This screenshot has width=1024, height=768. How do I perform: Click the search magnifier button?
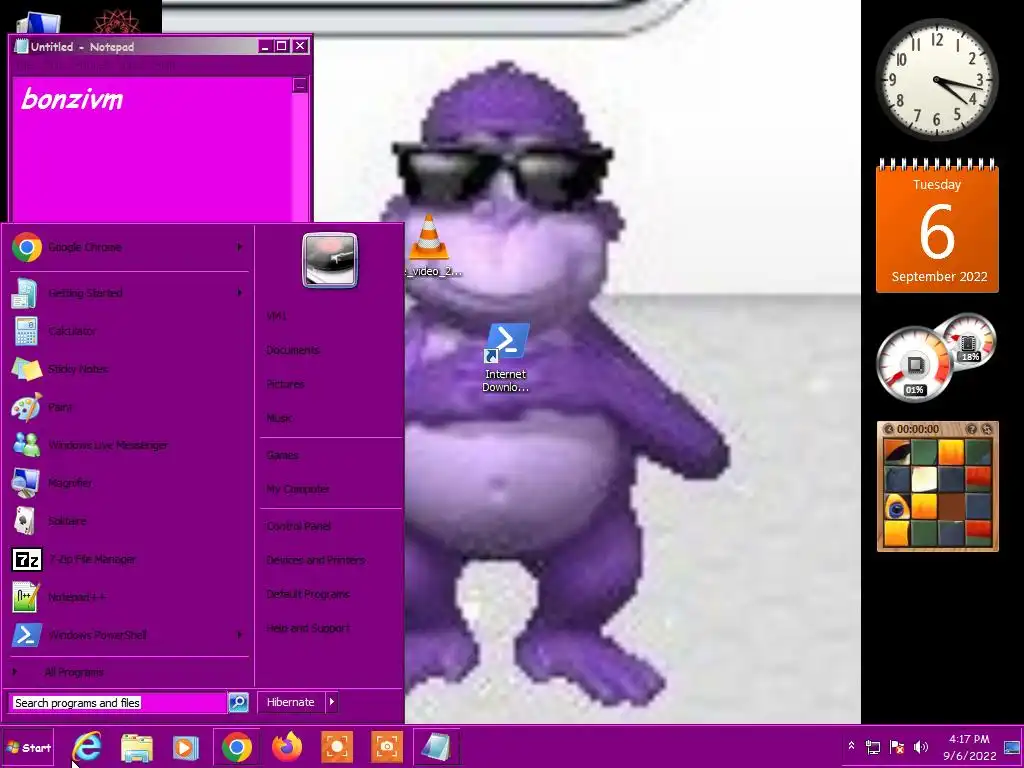click(x=238, y=703)
